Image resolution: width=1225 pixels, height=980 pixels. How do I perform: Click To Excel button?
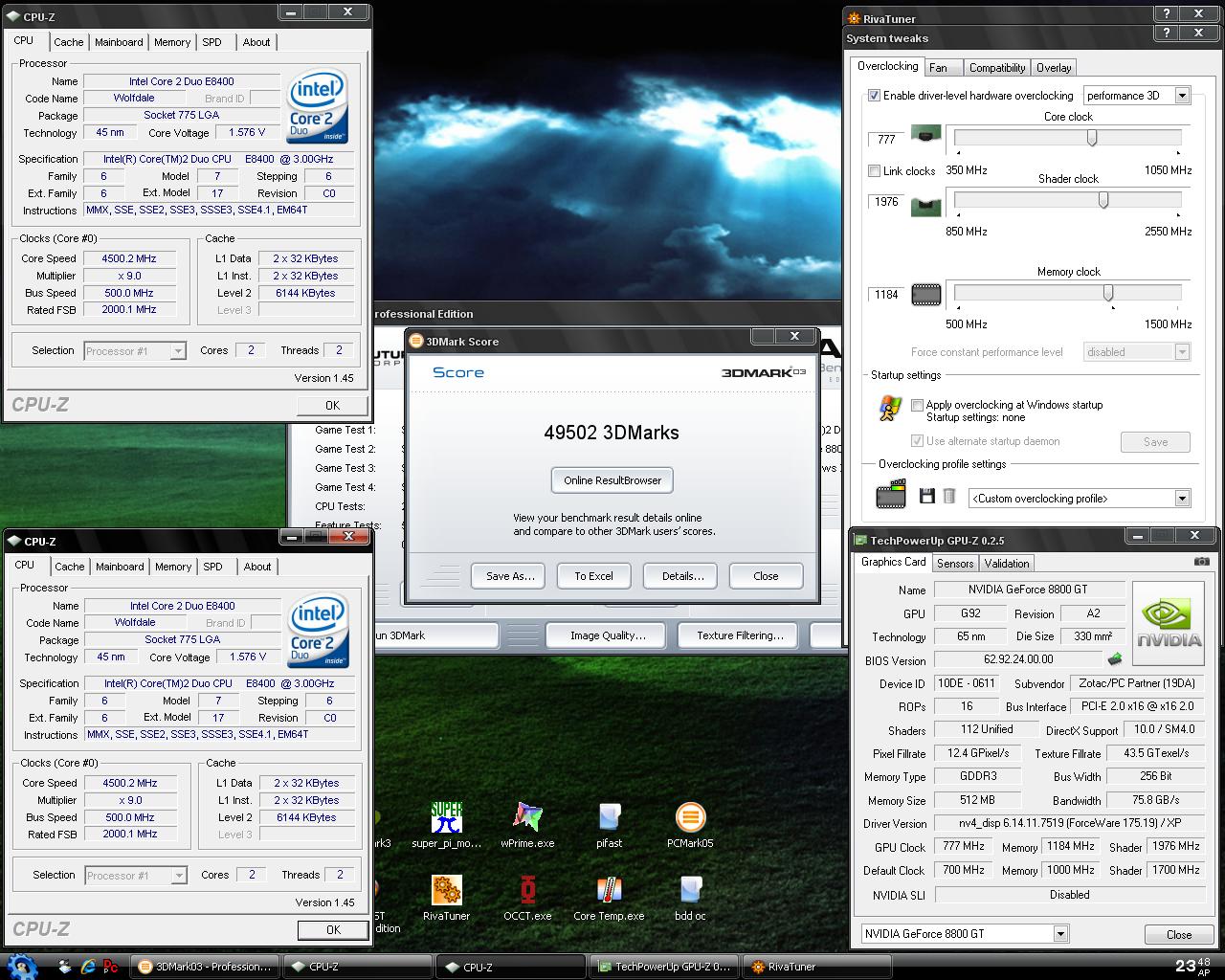[x=593, y=576]
